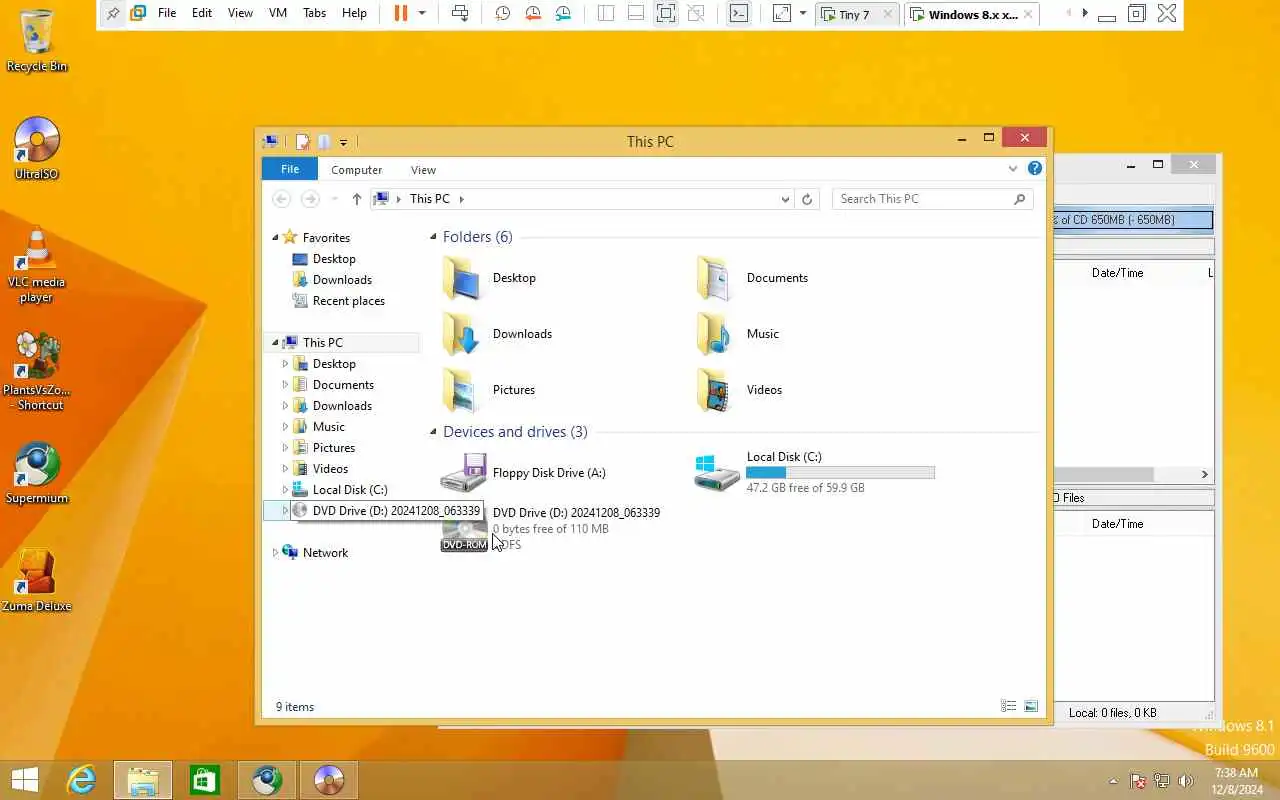Viewport: 1280px width, 800px height.
Task: Switch to large icons view in status bar
Action: [x=1031, y=706]
